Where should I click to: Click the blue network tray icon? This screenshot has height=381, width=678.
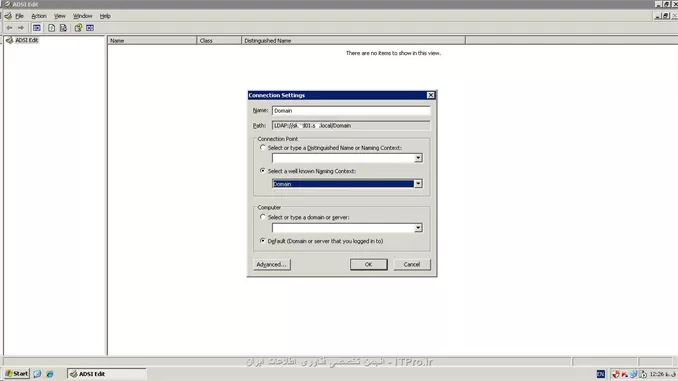point(633,374)
